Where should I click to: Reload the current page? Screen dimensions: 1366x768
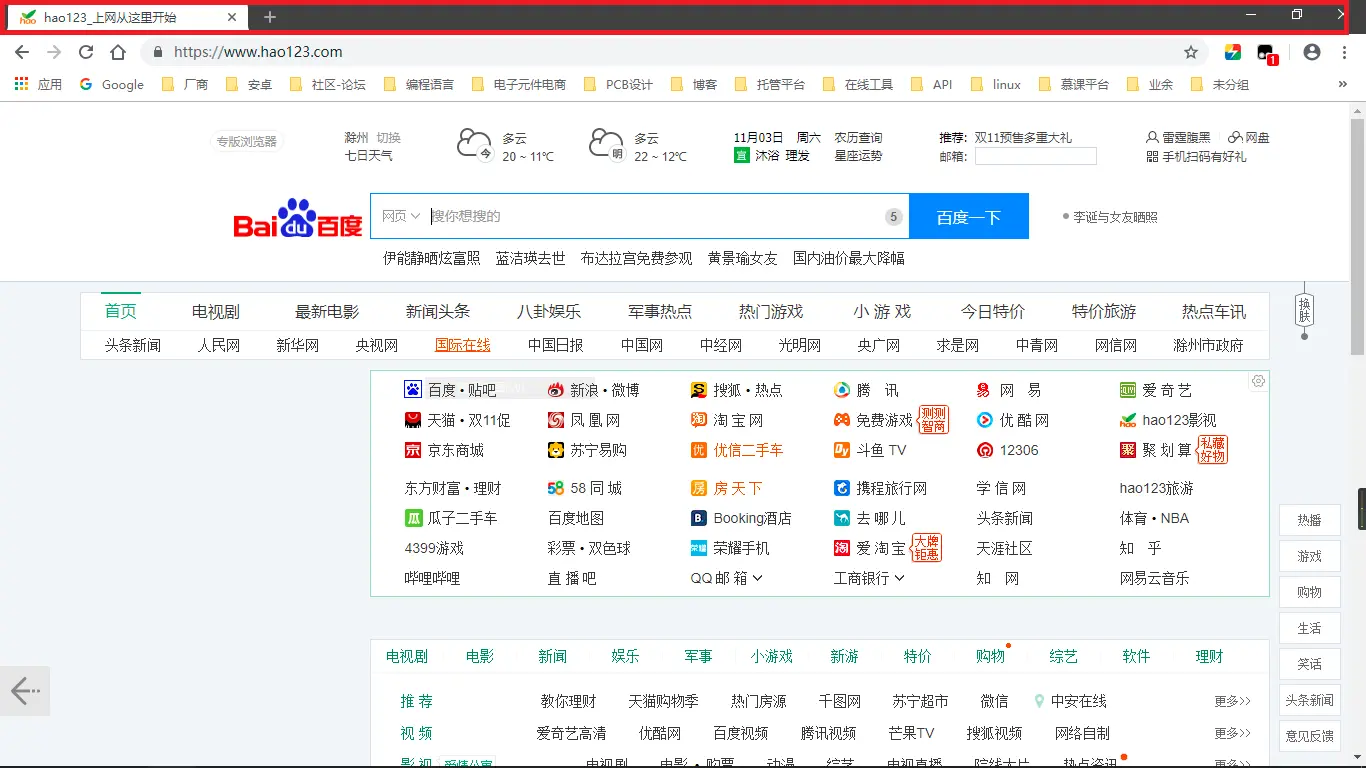[86, 52]
